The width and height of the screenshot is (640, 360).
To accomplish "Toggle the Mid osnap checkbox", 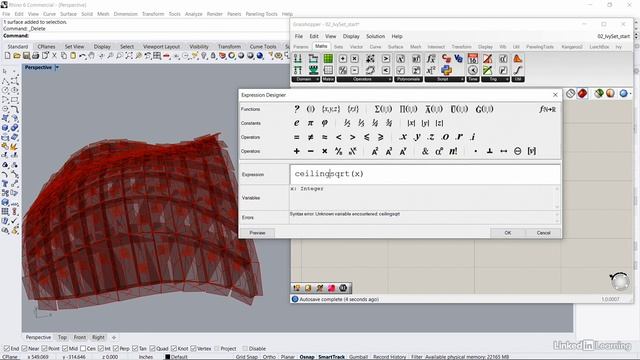I will tap(65, 349).
